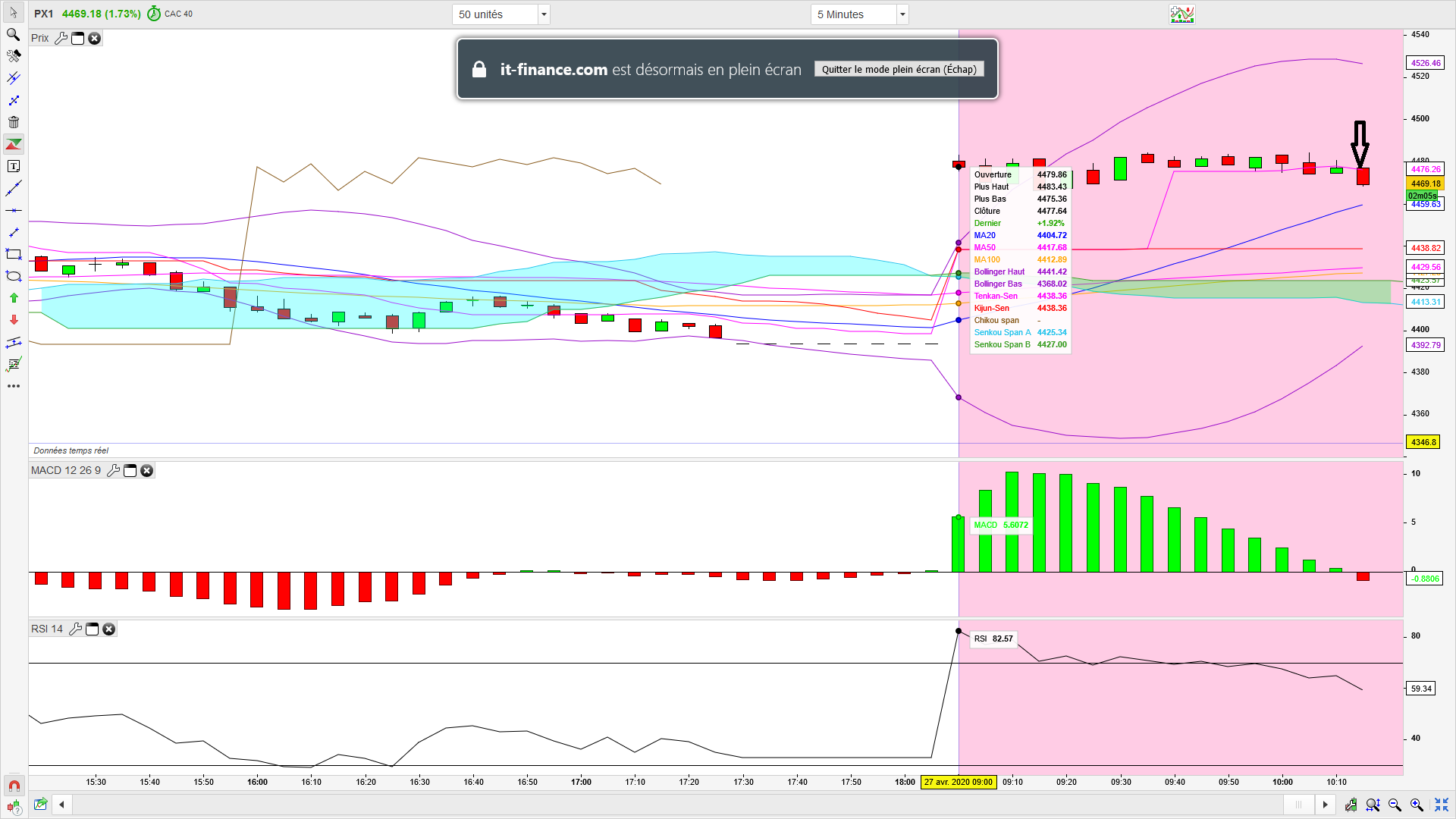Exit full screen with blue arrows icon
The height and width of the screenshot is (819, 1456).
1441,805
